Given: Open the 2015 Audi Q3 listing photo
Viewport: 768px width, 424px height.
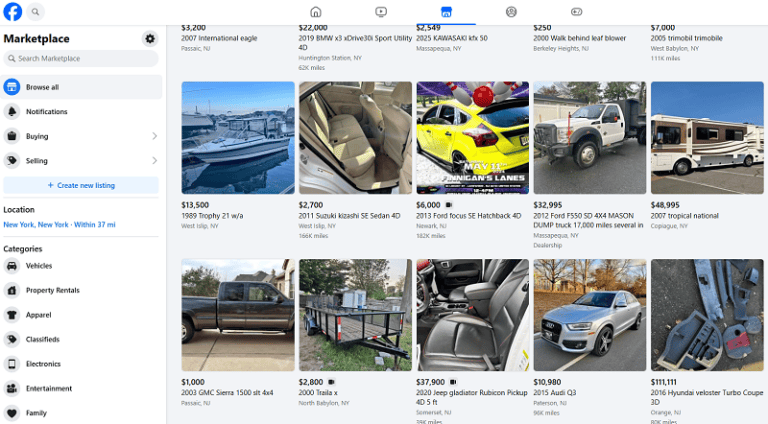Looking at the screenshot, I should pyautogui.click(x=590, y=315).
